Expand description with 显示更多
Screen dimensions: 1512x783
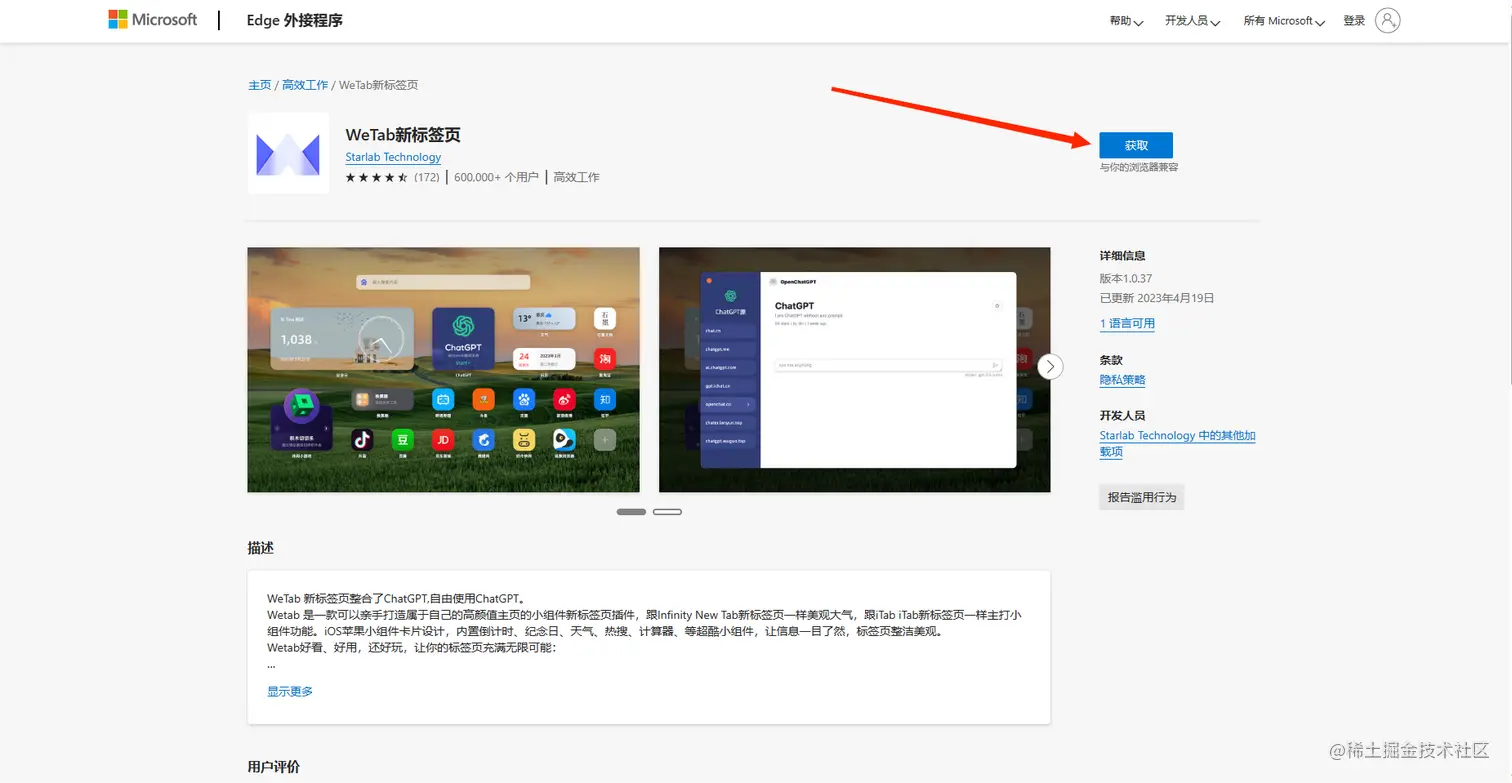290,691
